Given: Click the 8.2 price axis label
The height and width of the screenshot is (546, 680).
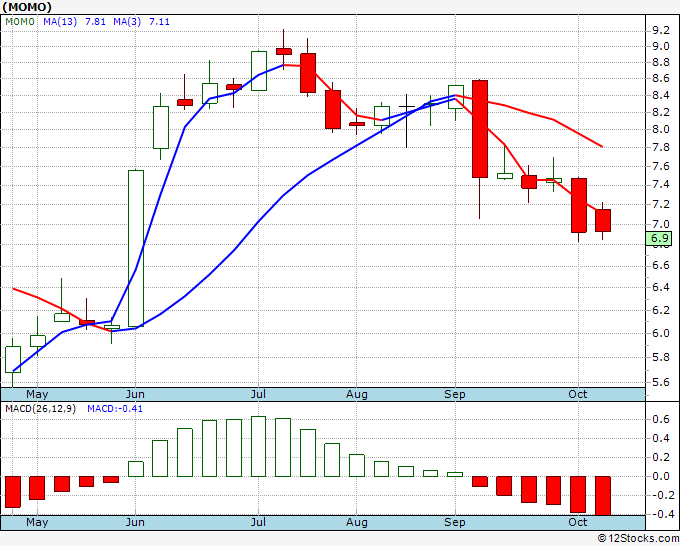Looking at the screenshot, I should point(661,112).
